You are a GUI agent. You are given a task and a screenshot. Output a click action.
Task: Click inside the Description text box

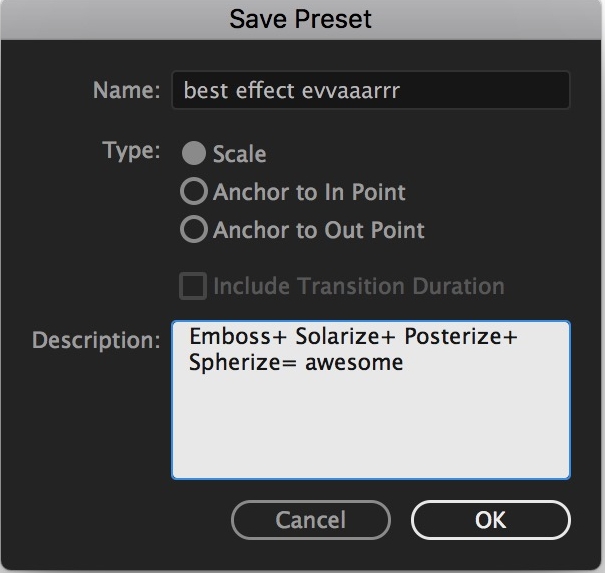pos(370,400)
